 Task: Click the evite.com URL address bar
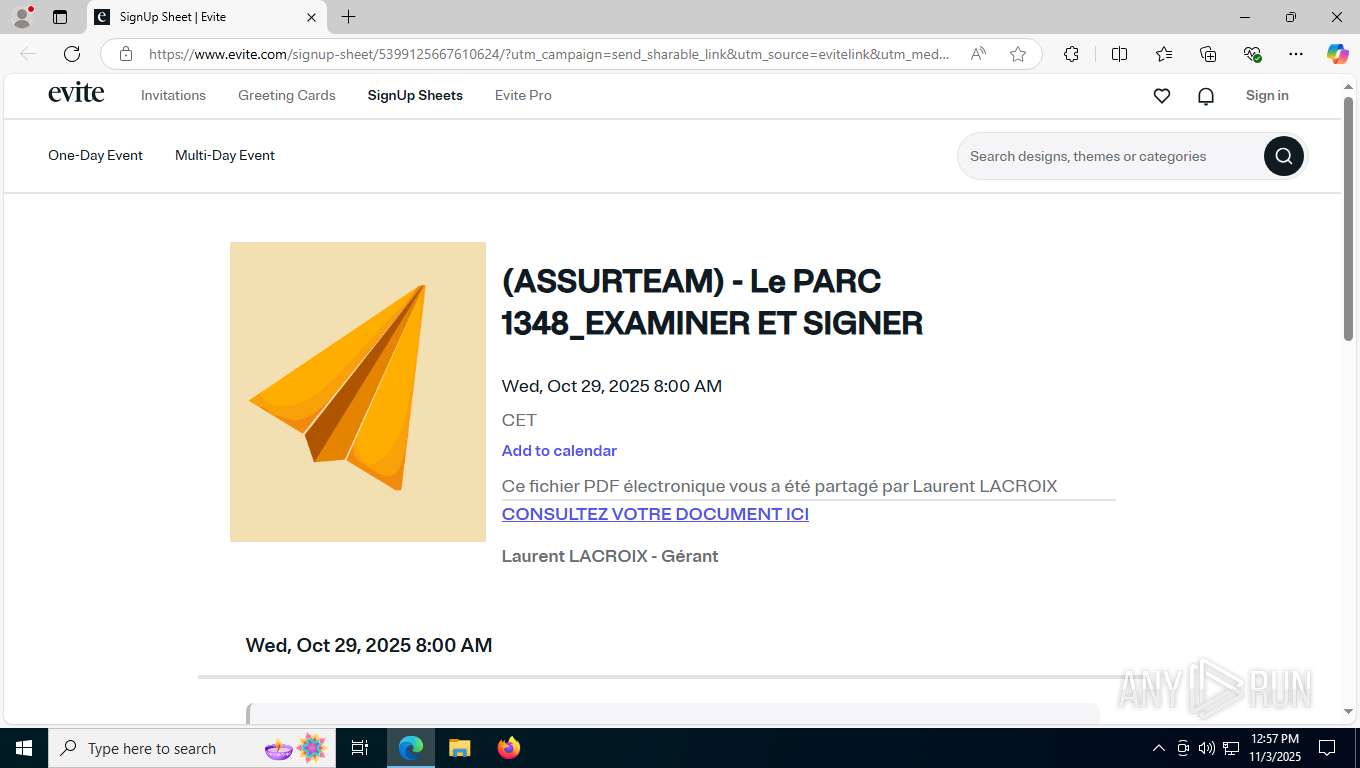[x=549, y=54]
